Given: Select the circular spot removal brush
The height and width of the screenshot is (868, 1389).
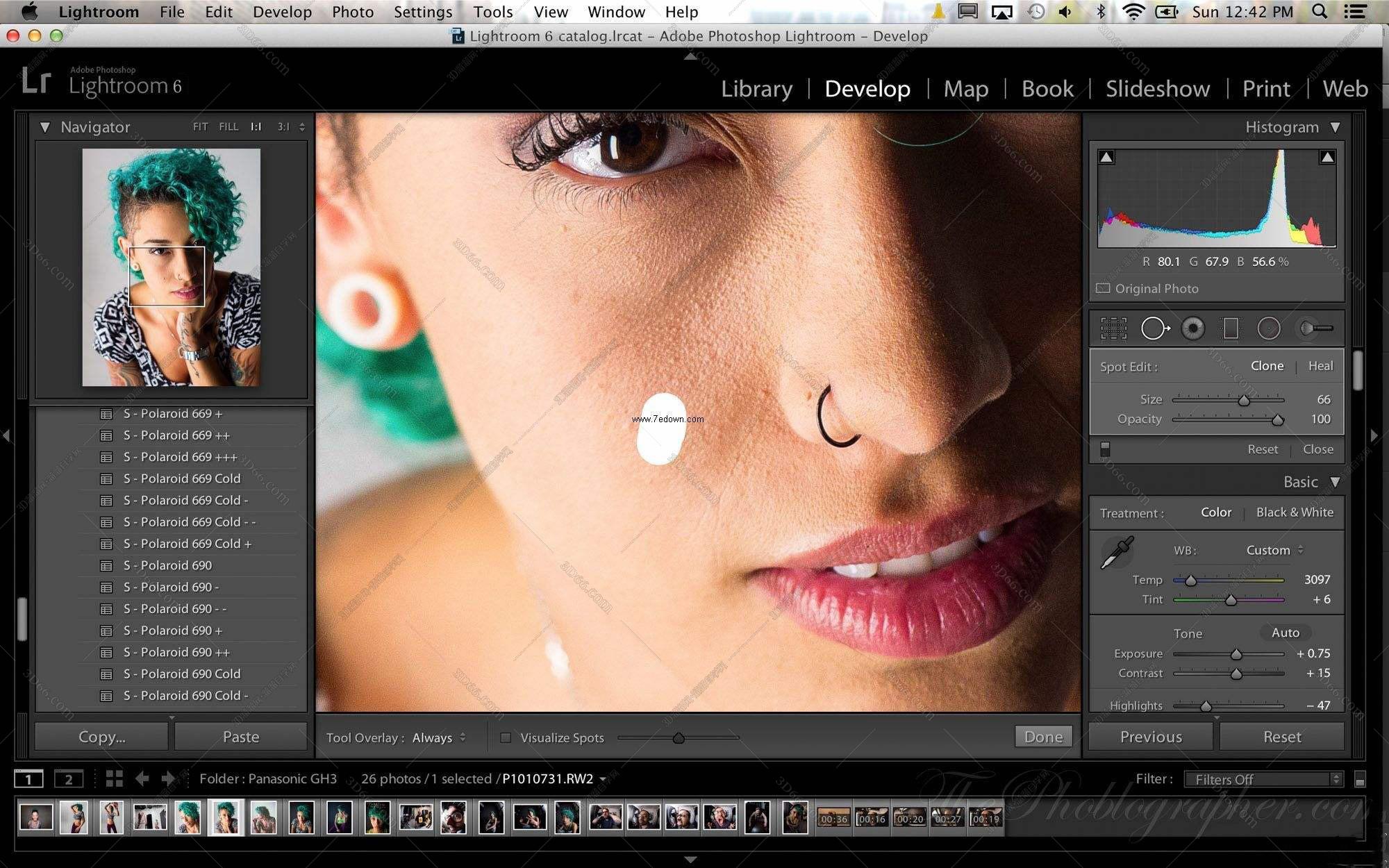Looking at the screenshot, I should pyautogui.click(x=1152, y=328).
